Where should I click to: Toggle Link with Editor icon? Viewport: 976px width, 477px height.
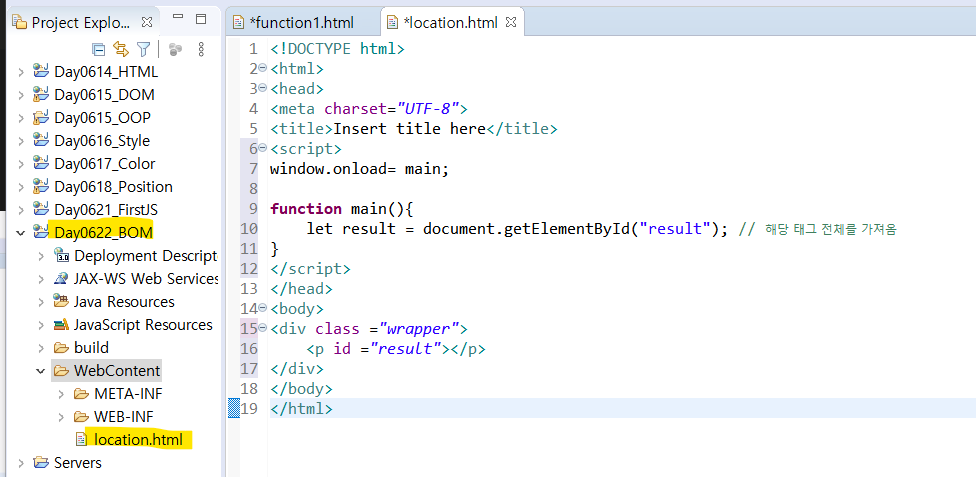121,49
